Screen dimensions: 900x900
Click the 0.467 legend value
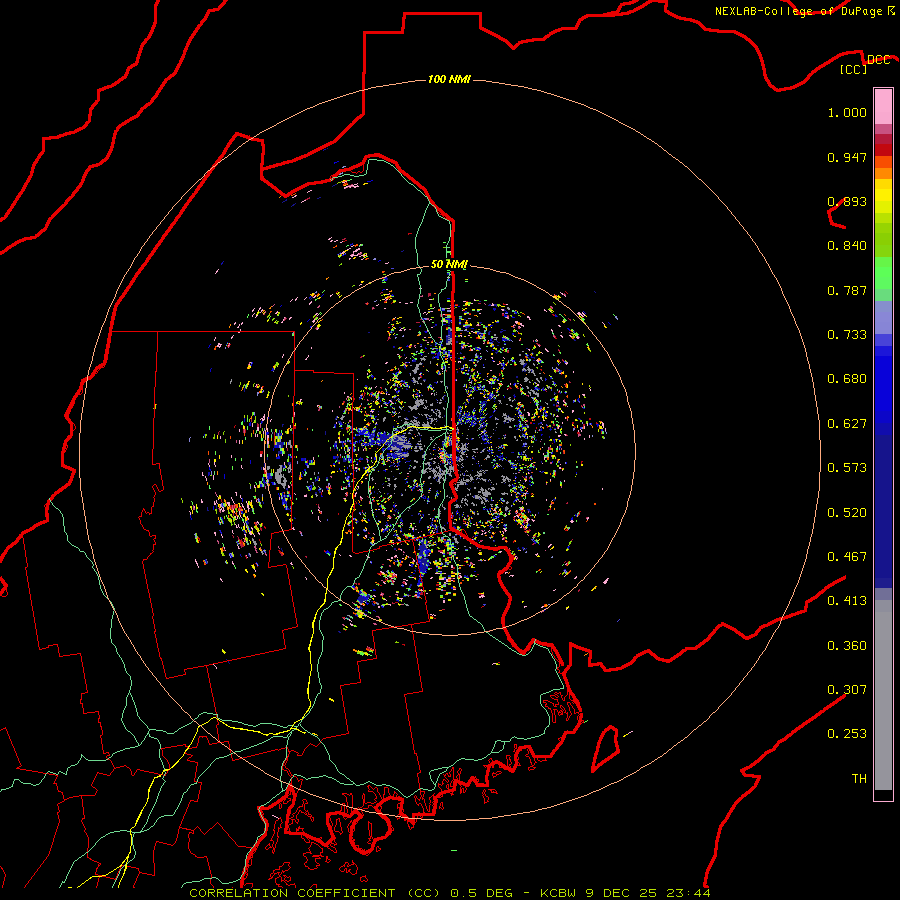pyautogui.click(x=847, y=557)
